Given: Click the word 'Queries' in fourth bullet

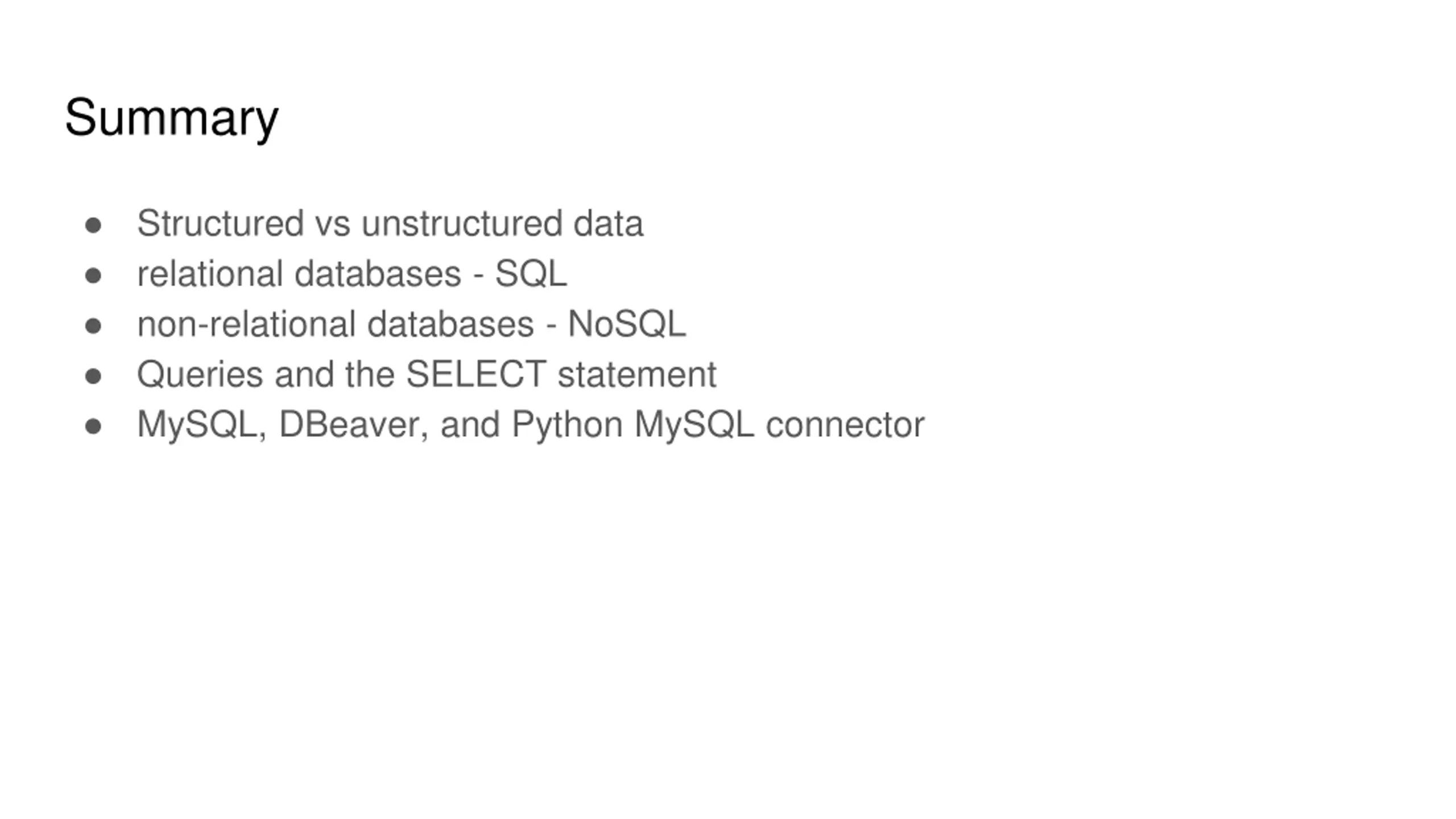Looking at the screenshot, I should tap(200, 374).
